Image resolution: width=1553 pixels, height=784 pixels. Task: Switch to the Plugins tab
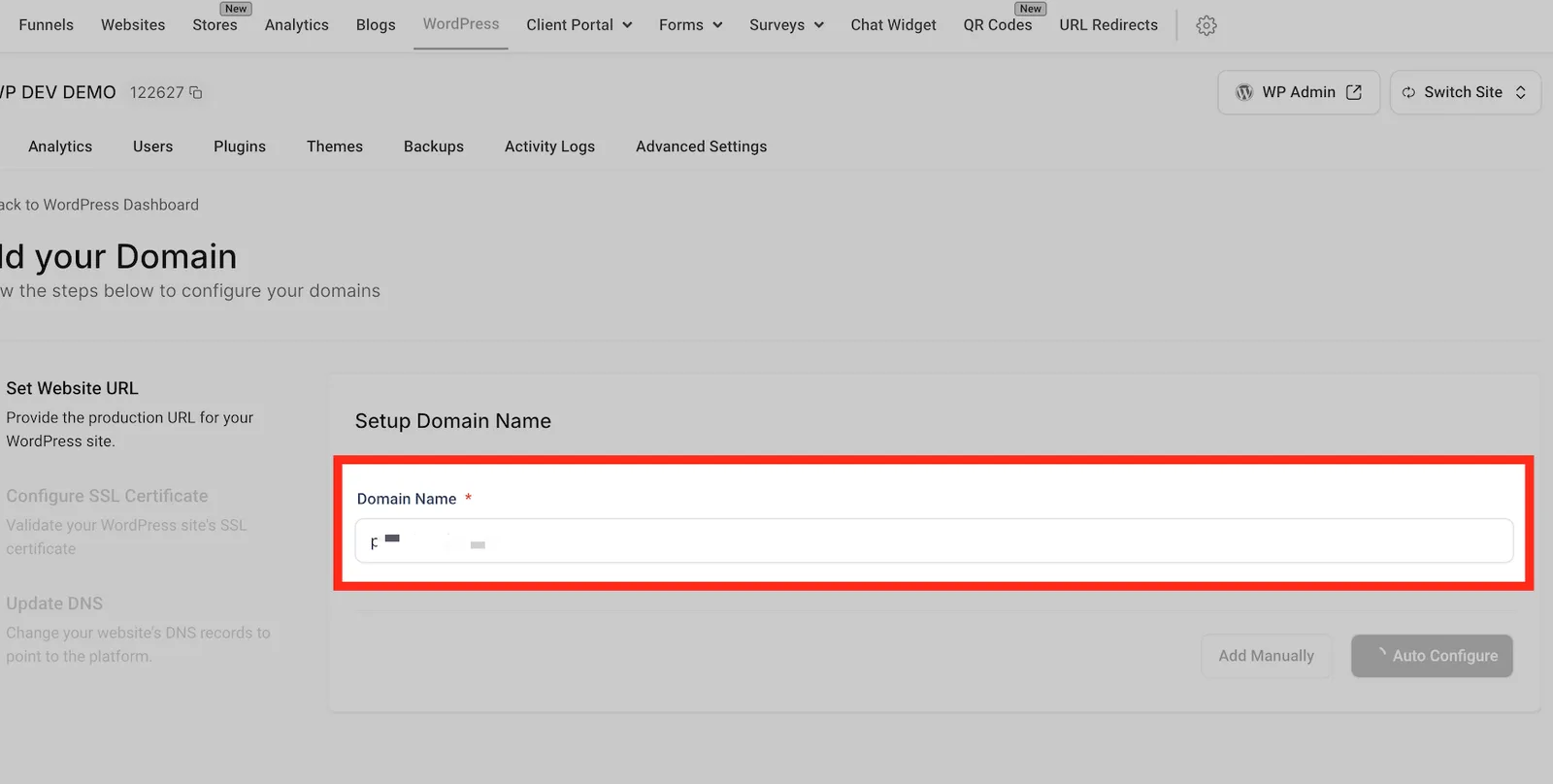point(240,147)
